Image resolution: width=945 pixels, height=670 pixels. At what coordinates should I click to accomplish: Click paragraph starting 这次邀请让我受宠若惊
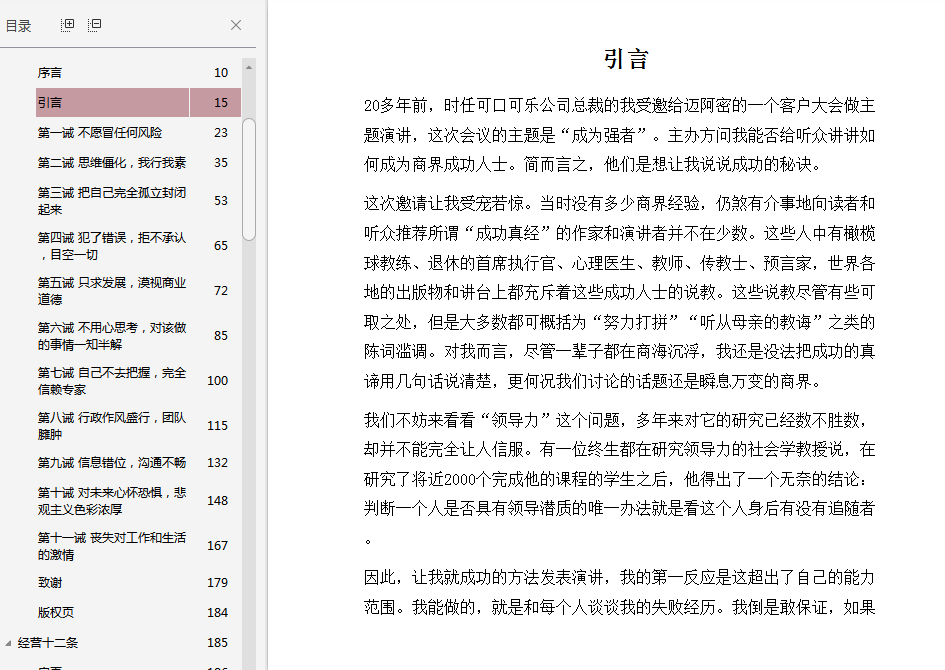click(620, 292)
